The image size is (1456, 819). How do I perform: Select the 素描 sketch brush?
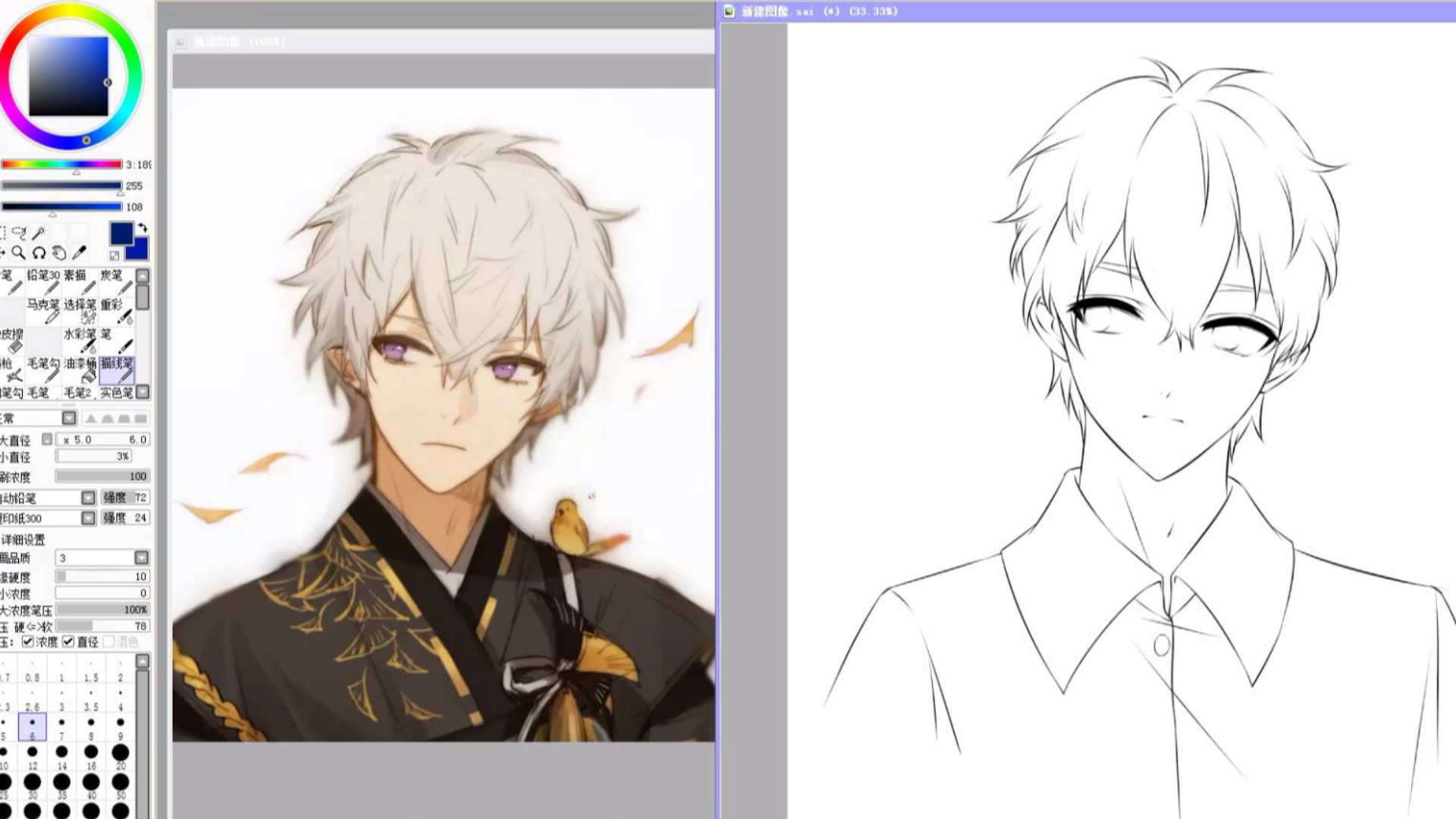pyautogui.click(x=80, y=281)
